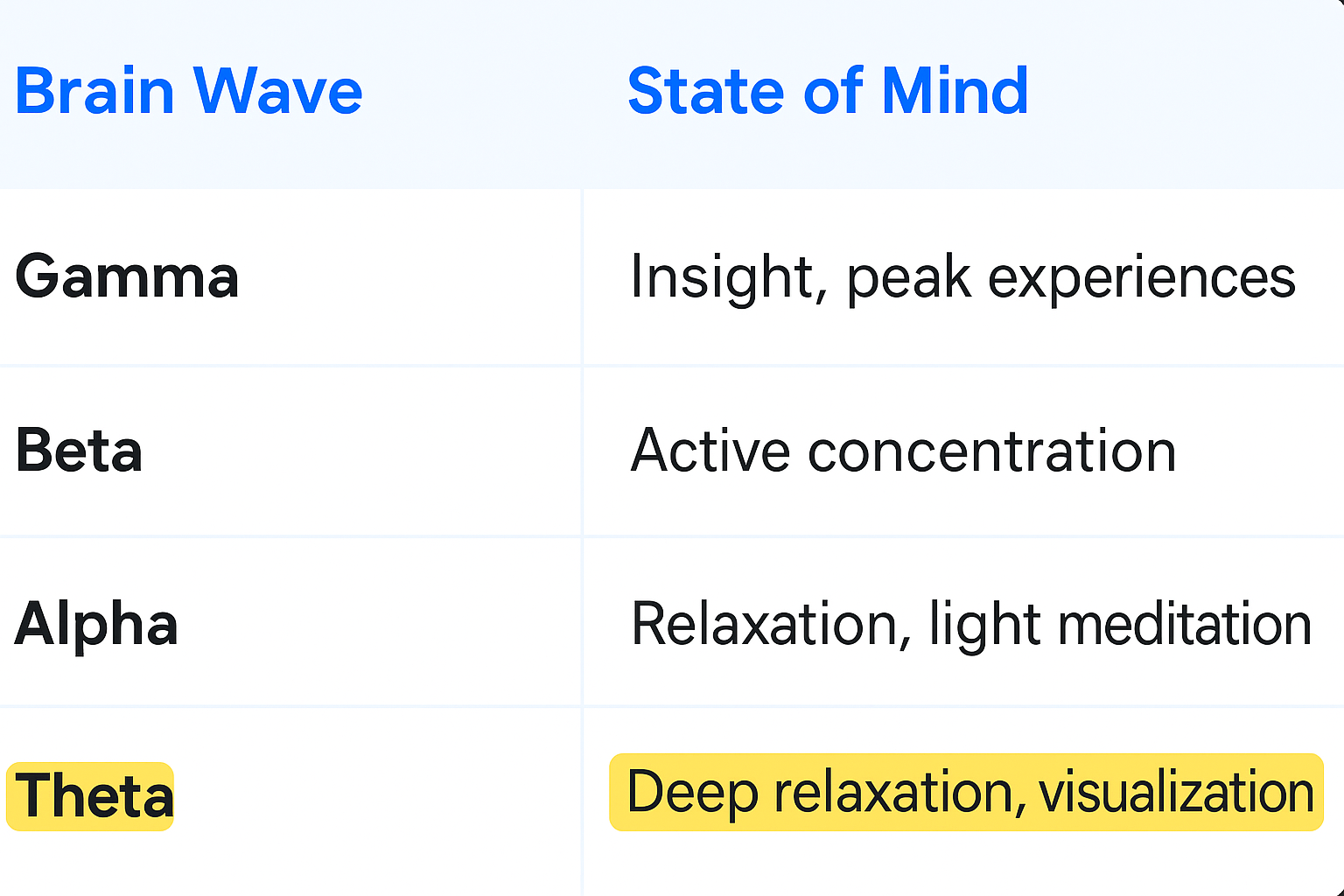
Task: Click the word "concentration"
Action: [x=991, y=451]
